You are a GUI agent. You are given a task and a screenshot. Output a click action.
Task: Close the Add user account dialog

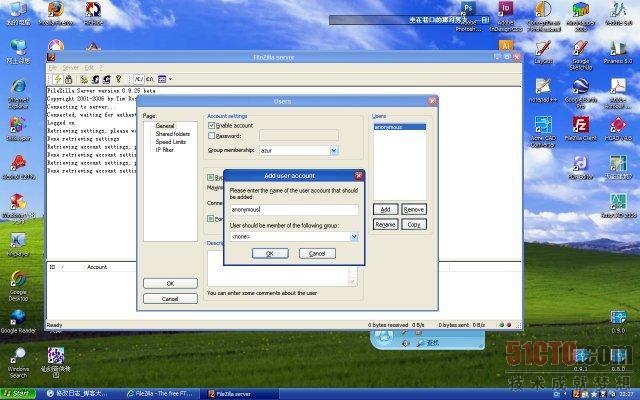358,176
